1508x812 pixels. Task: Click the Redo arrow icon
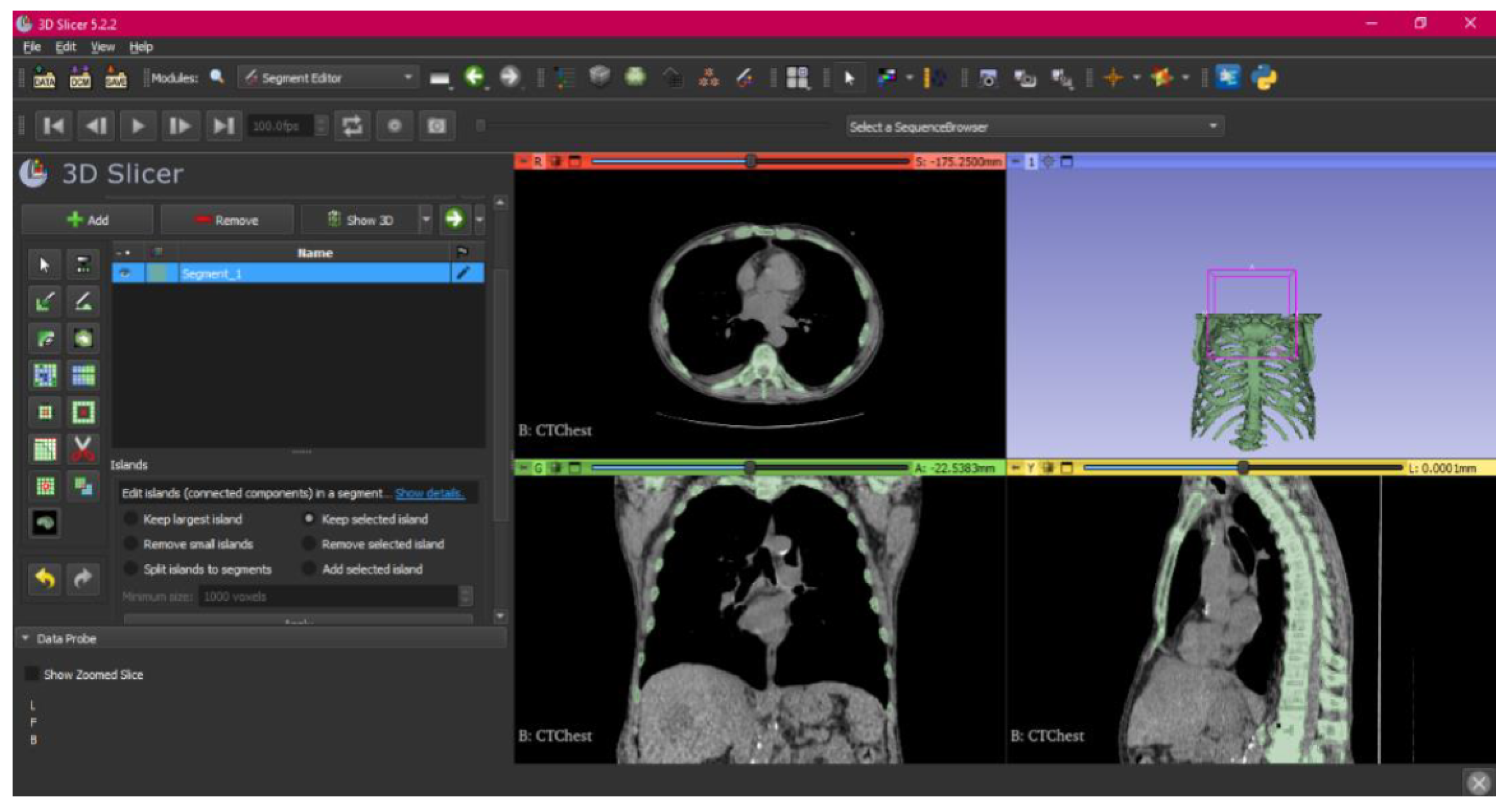(x=82, y=579)
